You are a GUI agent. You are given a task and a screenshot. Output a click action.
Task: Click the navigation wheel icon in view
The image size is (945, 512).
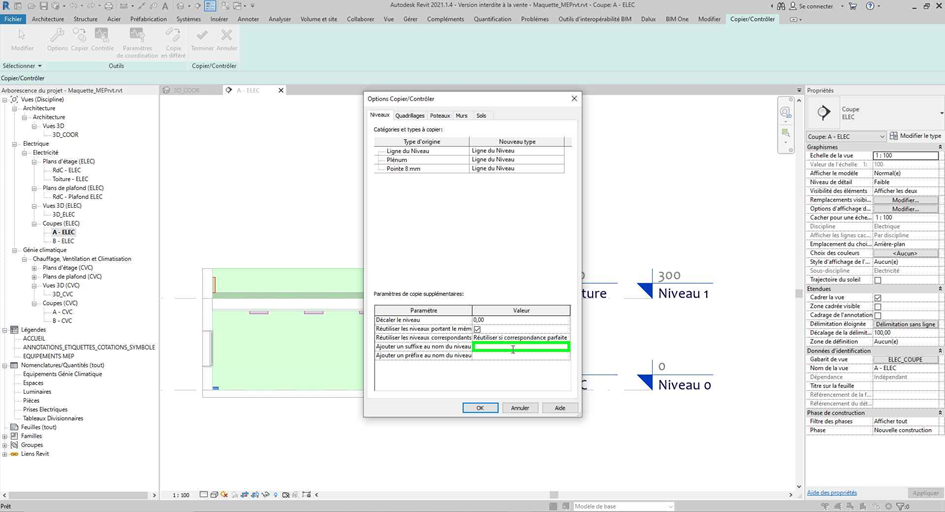[x=785, y=112]
